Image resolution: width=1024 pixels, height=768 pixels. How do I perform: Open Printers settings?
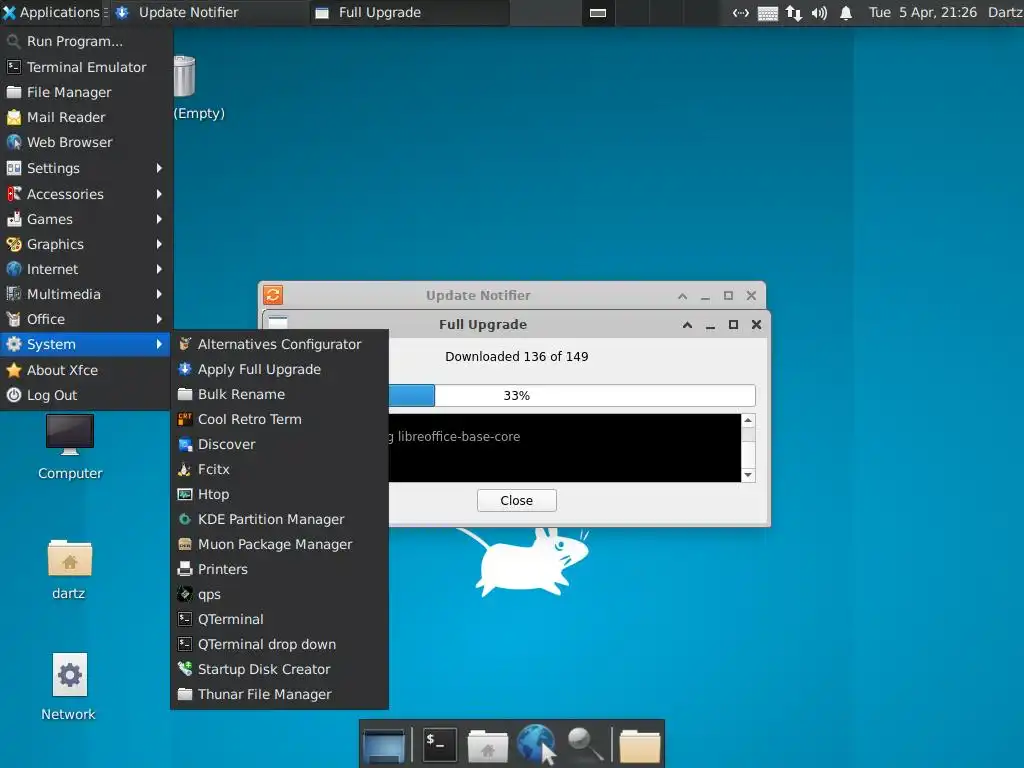280,569
